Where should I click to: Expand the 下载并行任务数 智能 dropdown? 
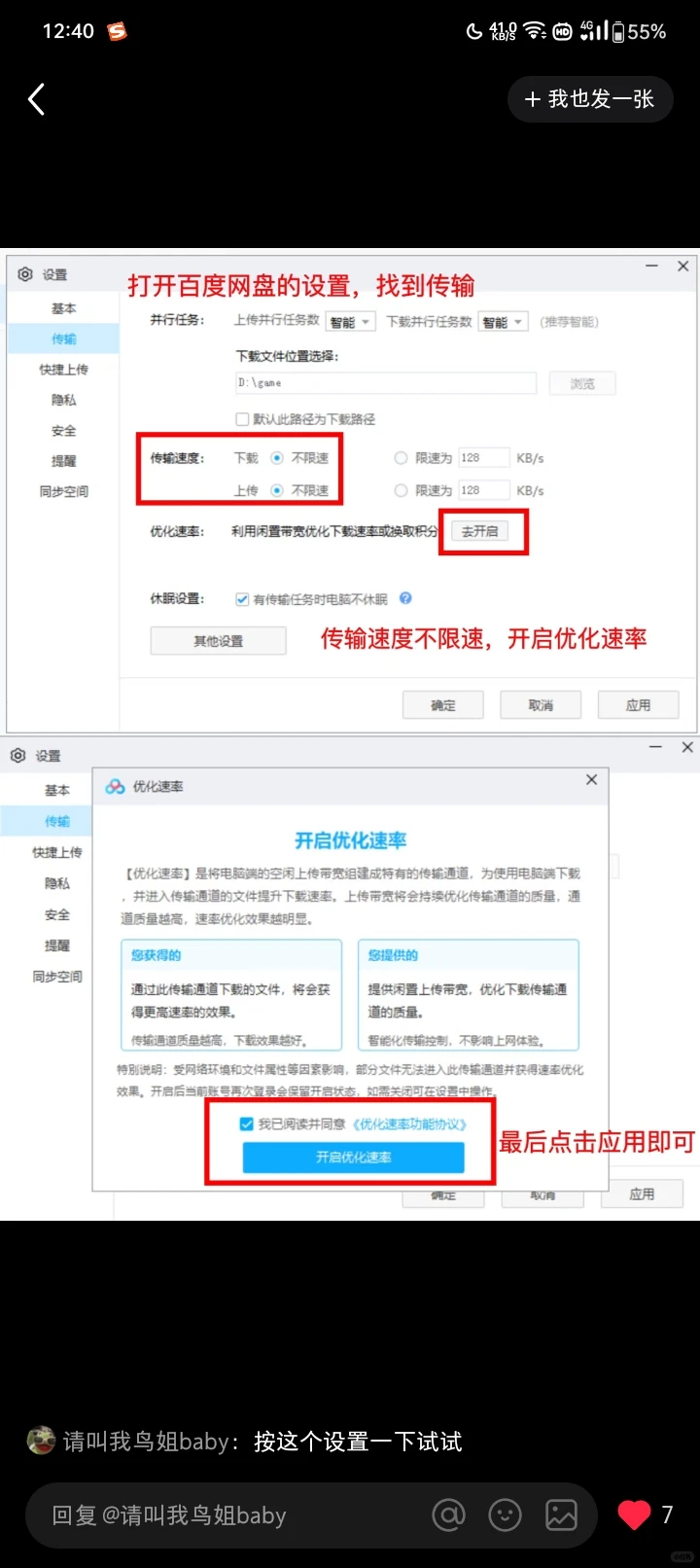(x=503, y=322)
